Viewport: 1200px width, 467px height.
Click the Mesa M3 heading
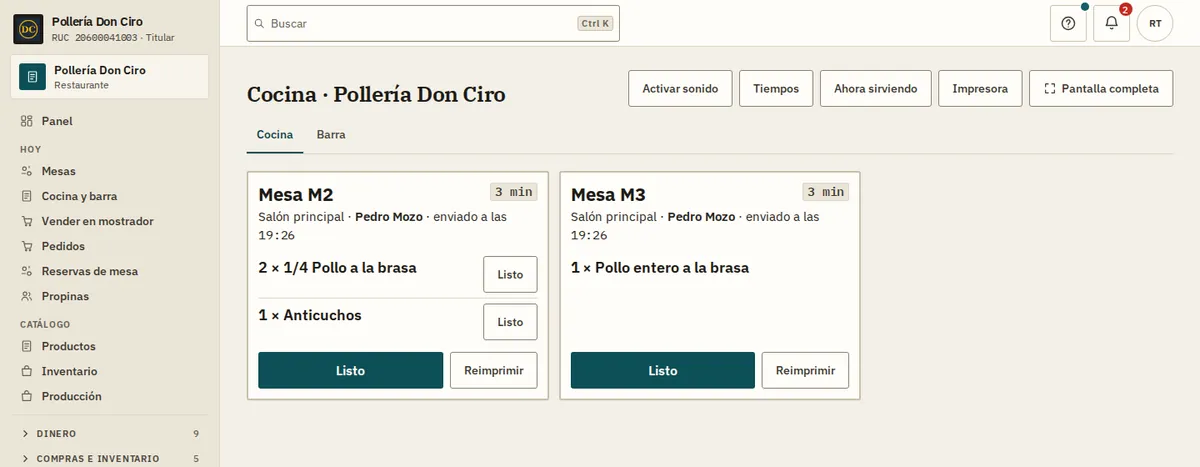click(x=608, y=194)
